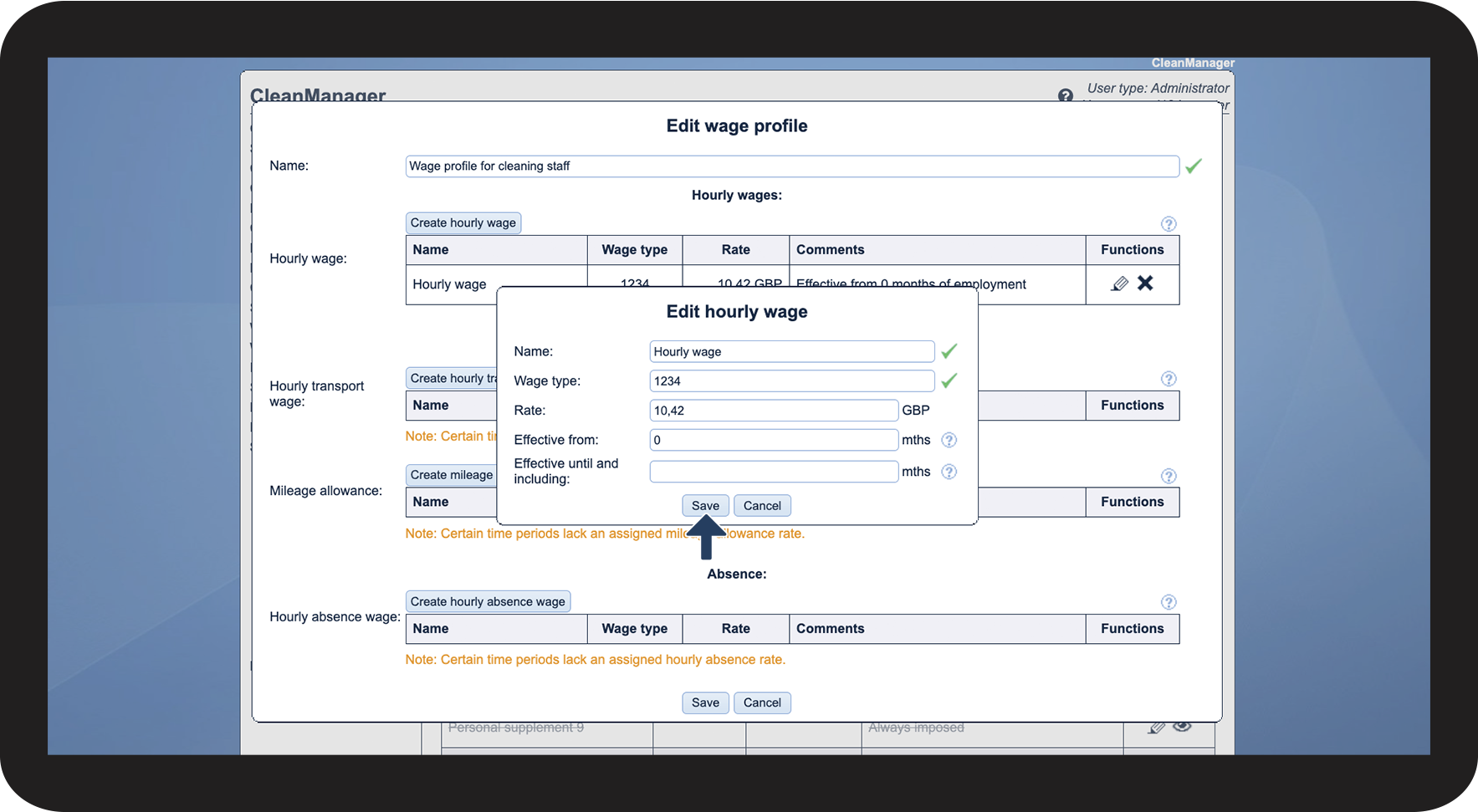Open the main help icon beside User type
This screenshot has width=1478, height=812.
[x=1065, y=95]
